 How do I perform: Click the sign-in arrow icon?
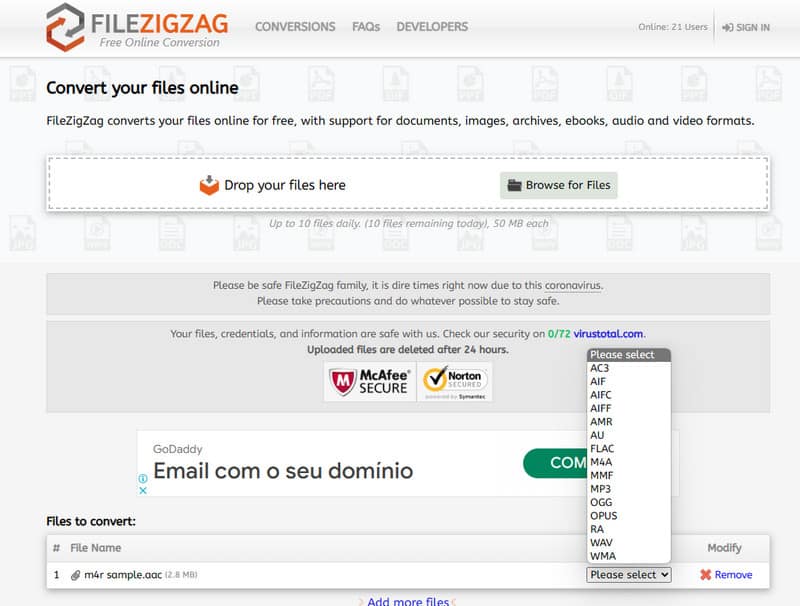click(728, 28)
